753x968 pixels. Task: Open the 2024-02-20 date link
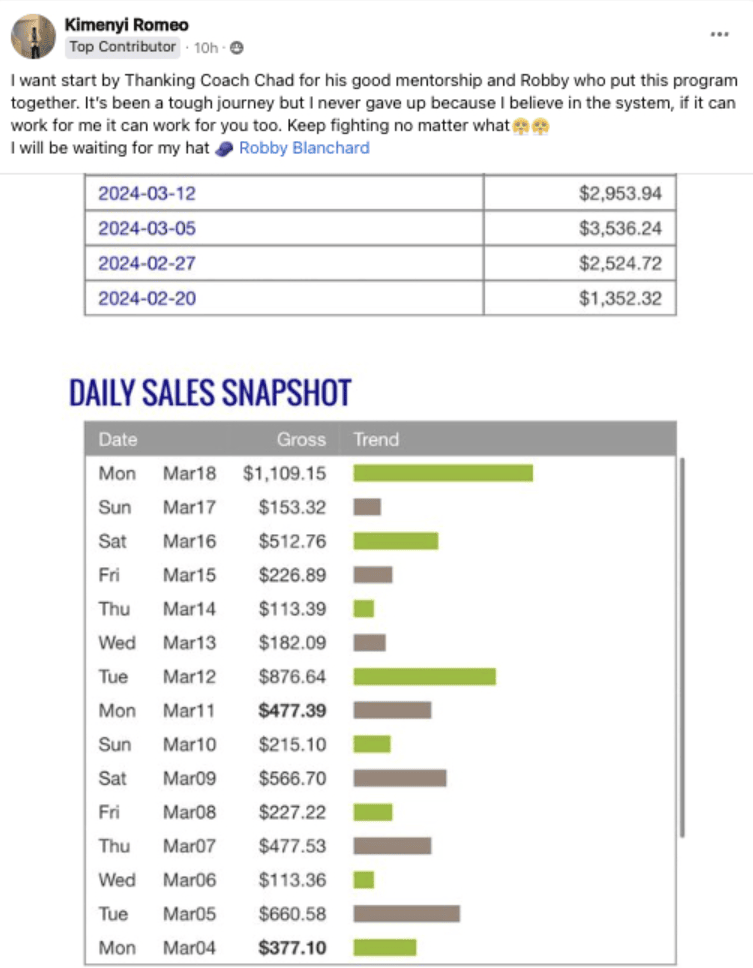pos(147,299)
